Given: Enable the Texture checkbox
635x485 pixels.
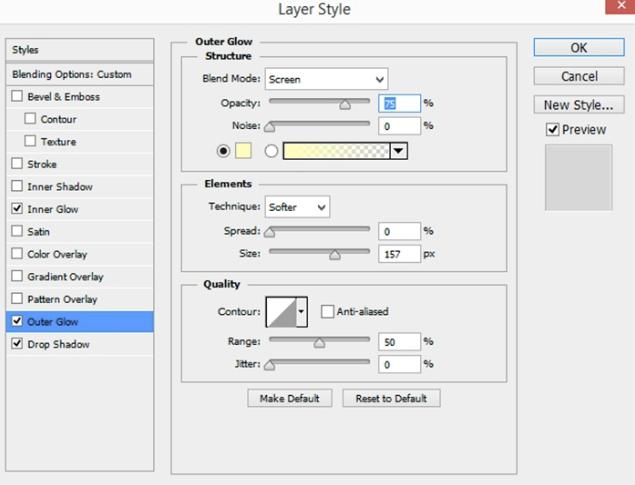Looking at the screenshot, I should pyautogui.click(x=30, y=141).
